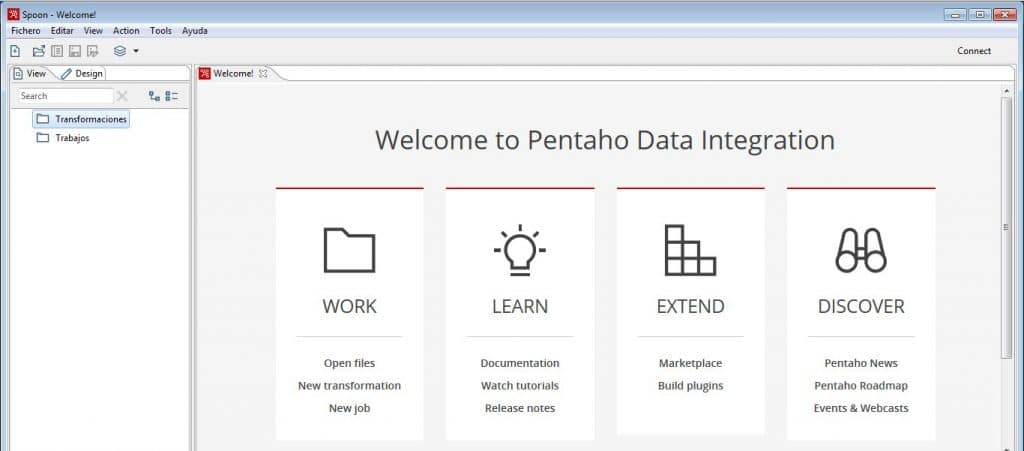Open the perspectives dropdown arrow
Screen dimensions: 1024x451
point(136,51)
